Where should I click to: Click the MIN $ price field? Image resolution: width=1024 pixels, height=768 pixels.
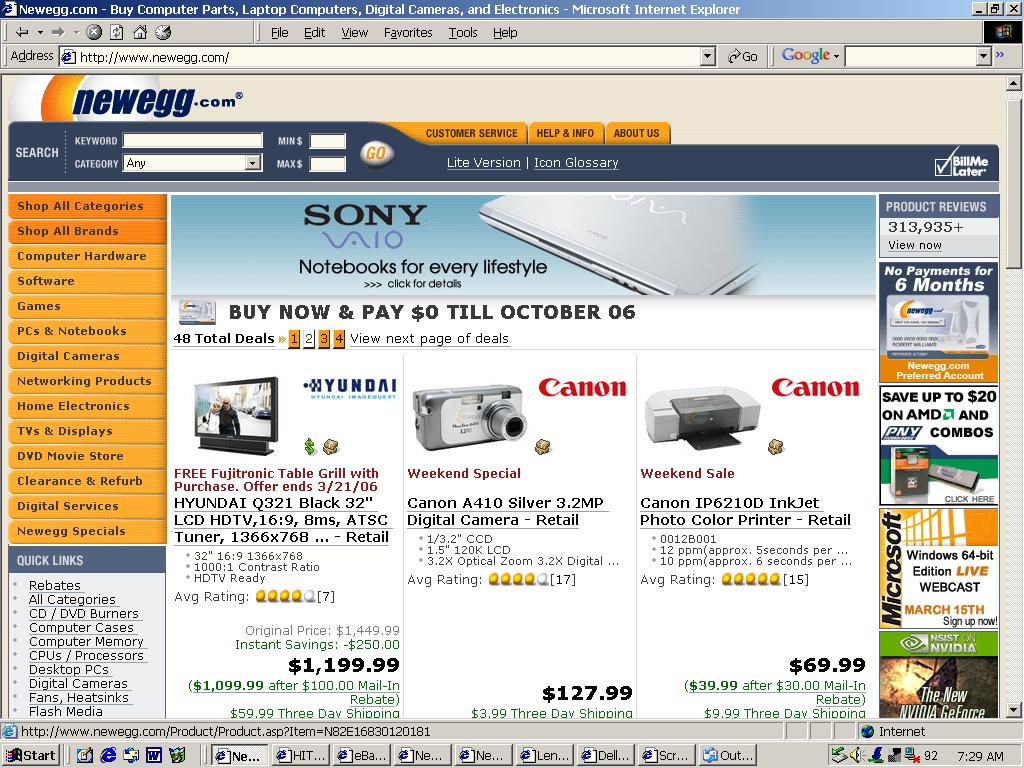[327, 141]
